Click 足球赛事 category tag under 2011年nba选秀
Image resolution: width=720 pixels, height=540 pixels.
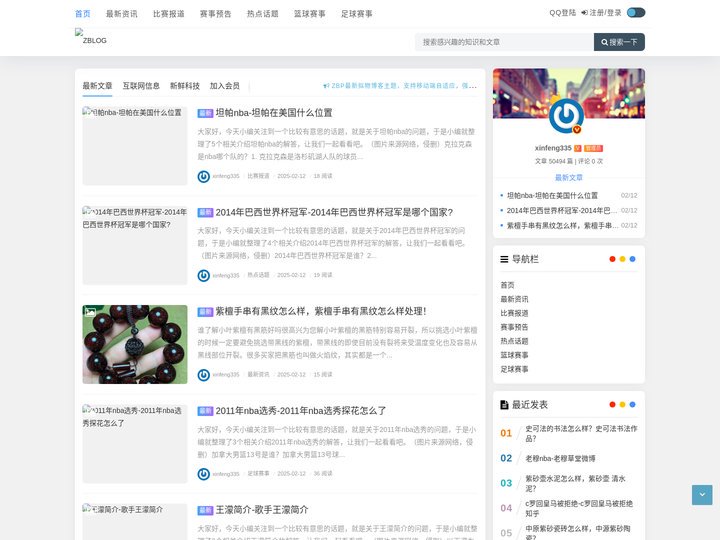pyautogui.click(x=258, y=473)
